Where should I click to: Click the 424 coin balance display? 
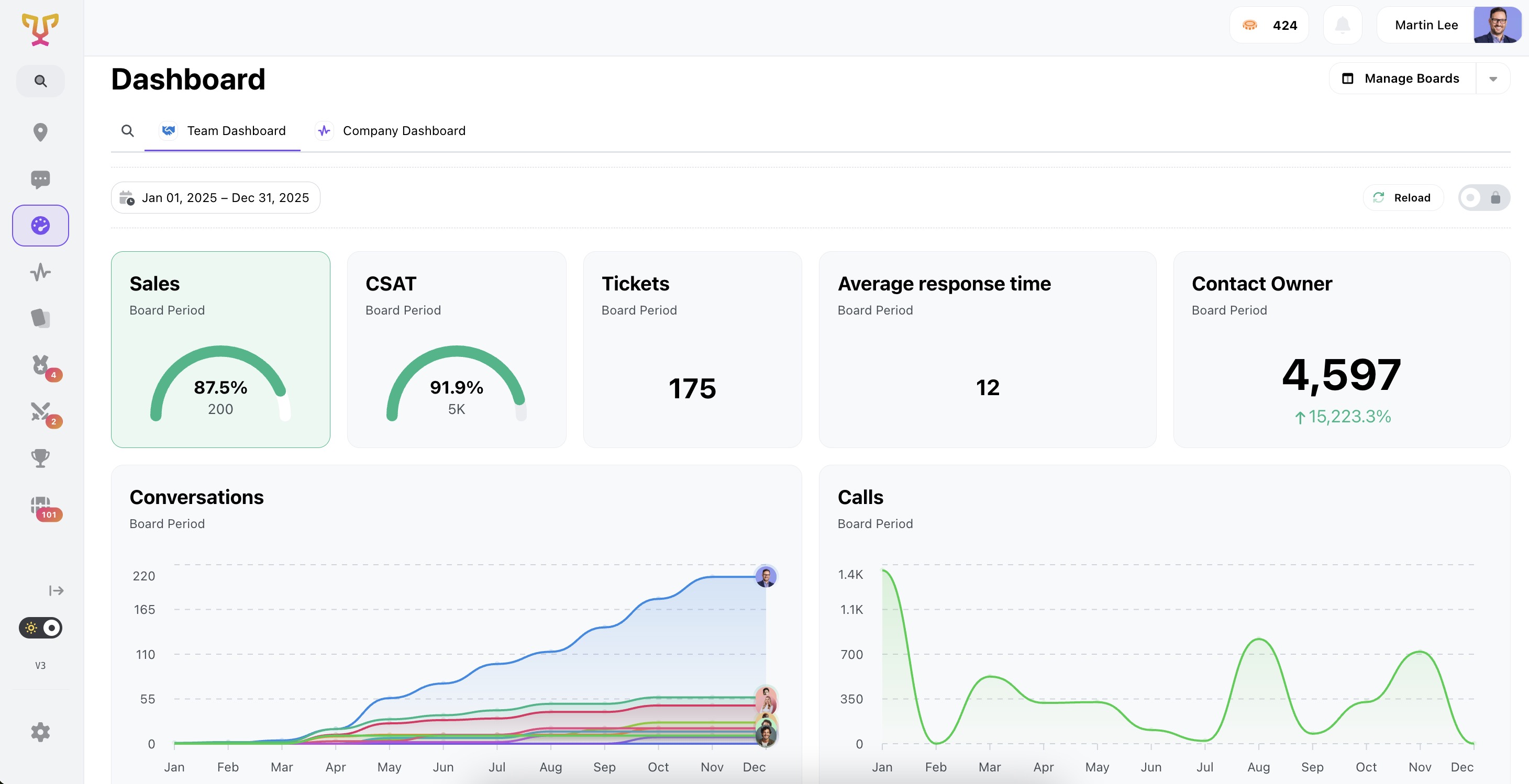[1268, 25]
